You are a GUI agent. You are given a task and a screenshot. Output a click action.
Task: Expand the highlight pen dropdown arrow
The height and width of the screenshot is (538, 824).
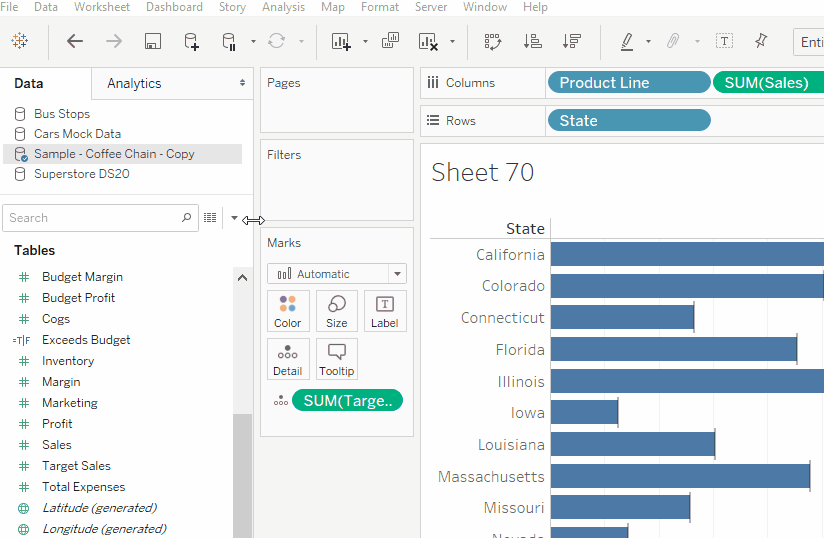648,42
